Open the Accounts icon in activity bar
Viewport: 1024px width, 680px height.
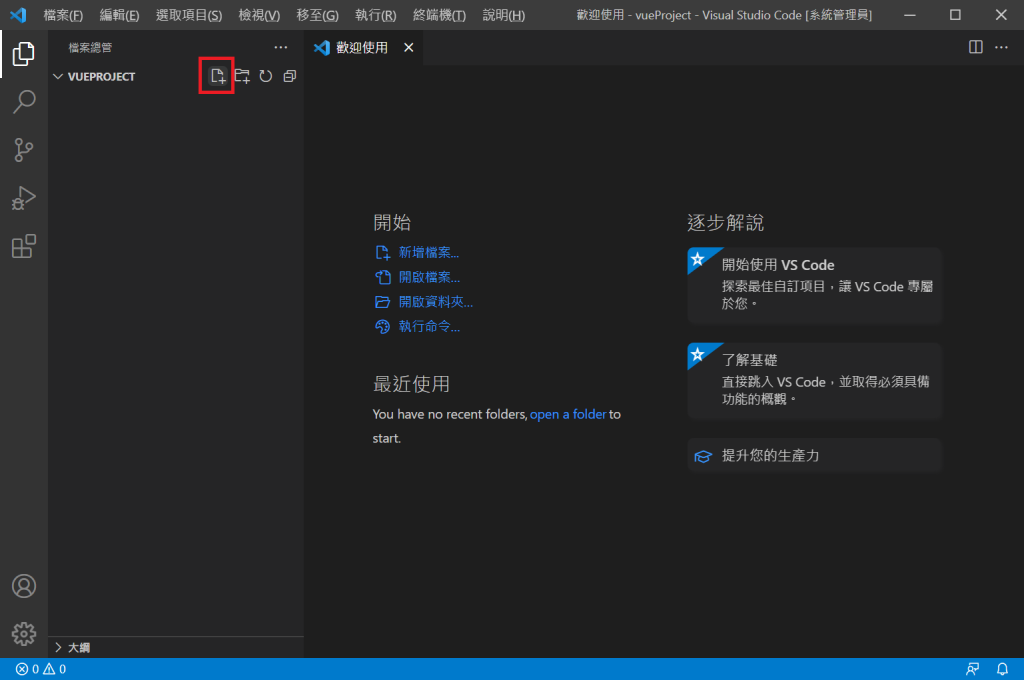point(24,586)
